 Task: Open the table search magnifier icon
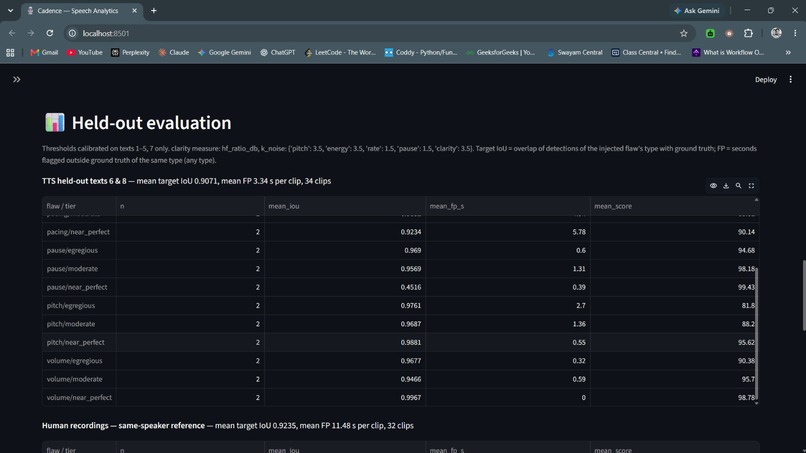click(738, 186)
